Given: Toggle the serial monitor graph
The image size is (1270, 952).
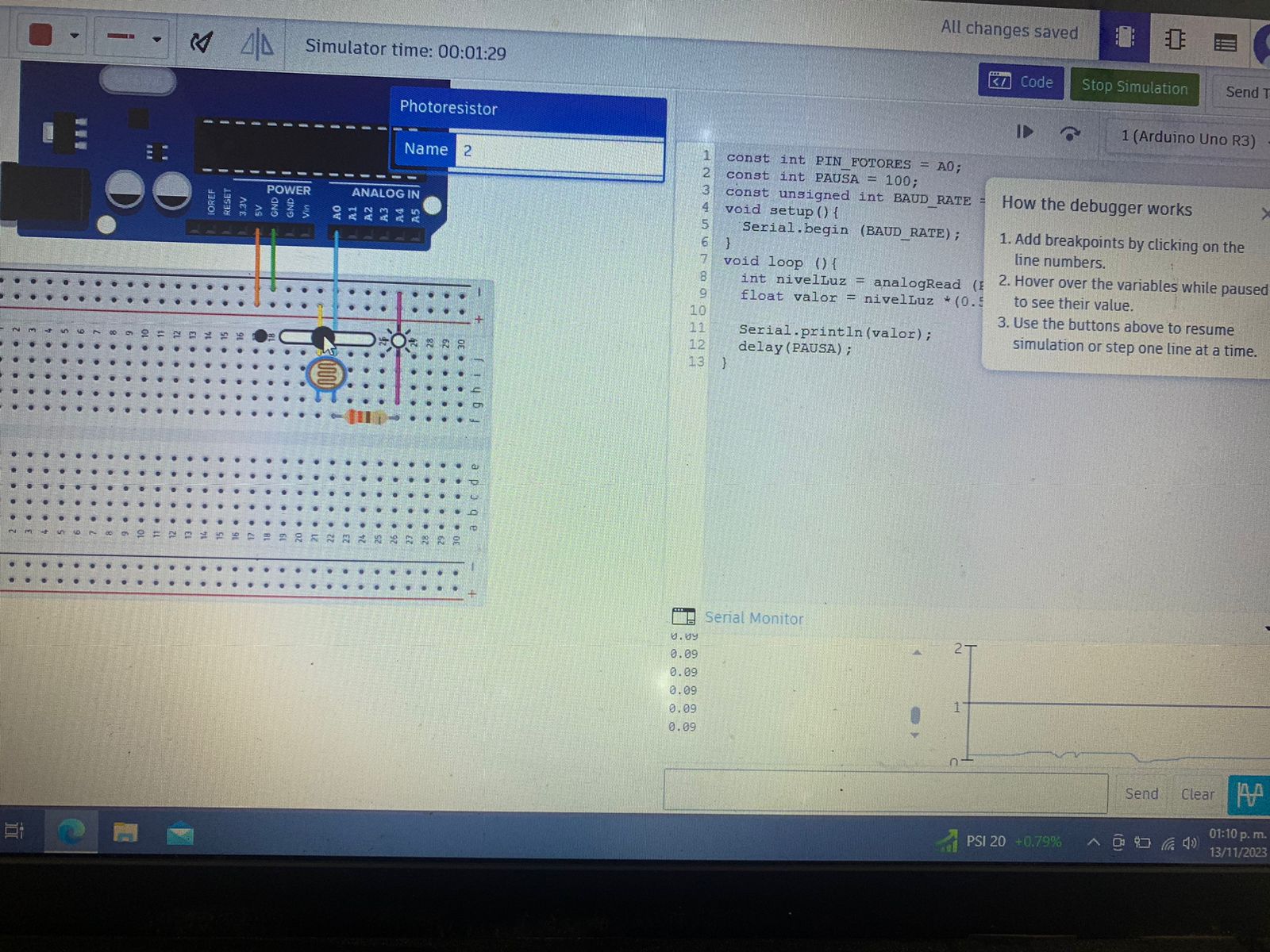Looking at the screenshot, I should coord(1249,793).
